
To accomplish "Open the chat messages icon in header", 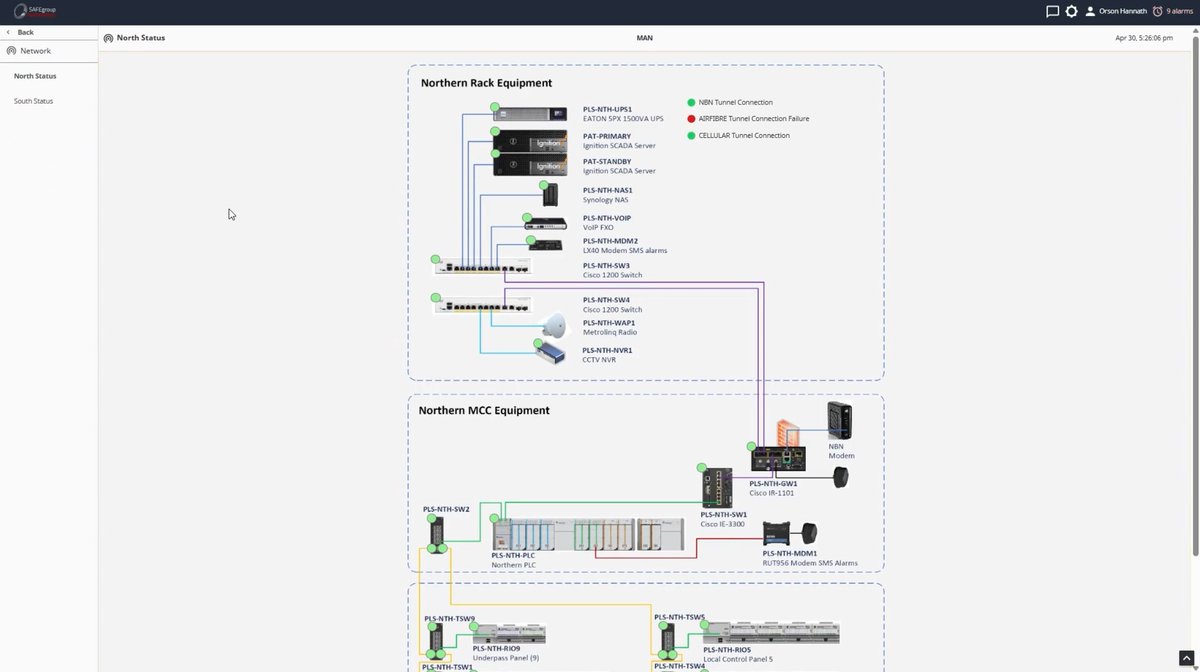I will pos(1052,11).
